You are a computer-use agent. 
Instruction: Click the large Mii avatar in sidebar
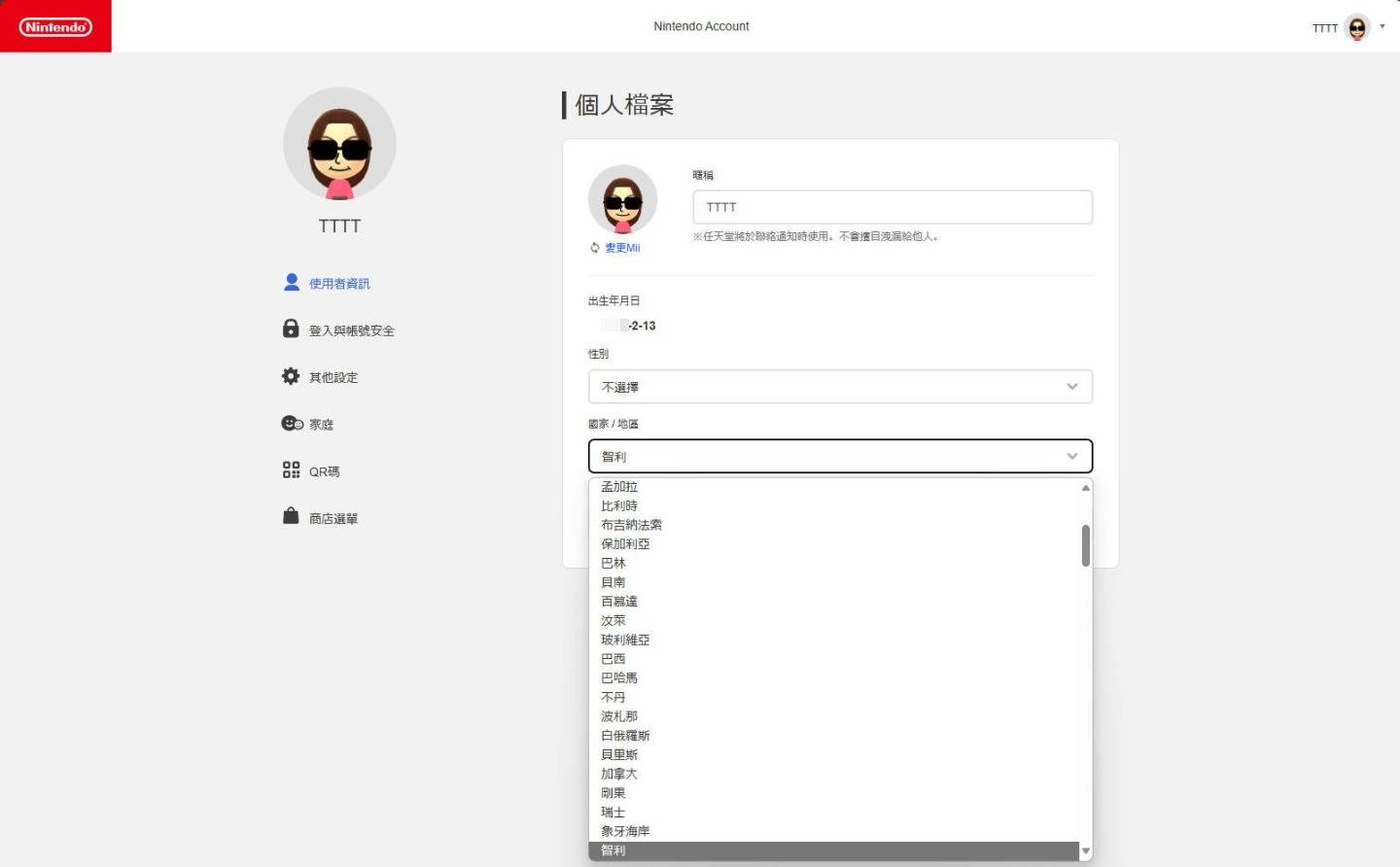(x=339, y=144)
